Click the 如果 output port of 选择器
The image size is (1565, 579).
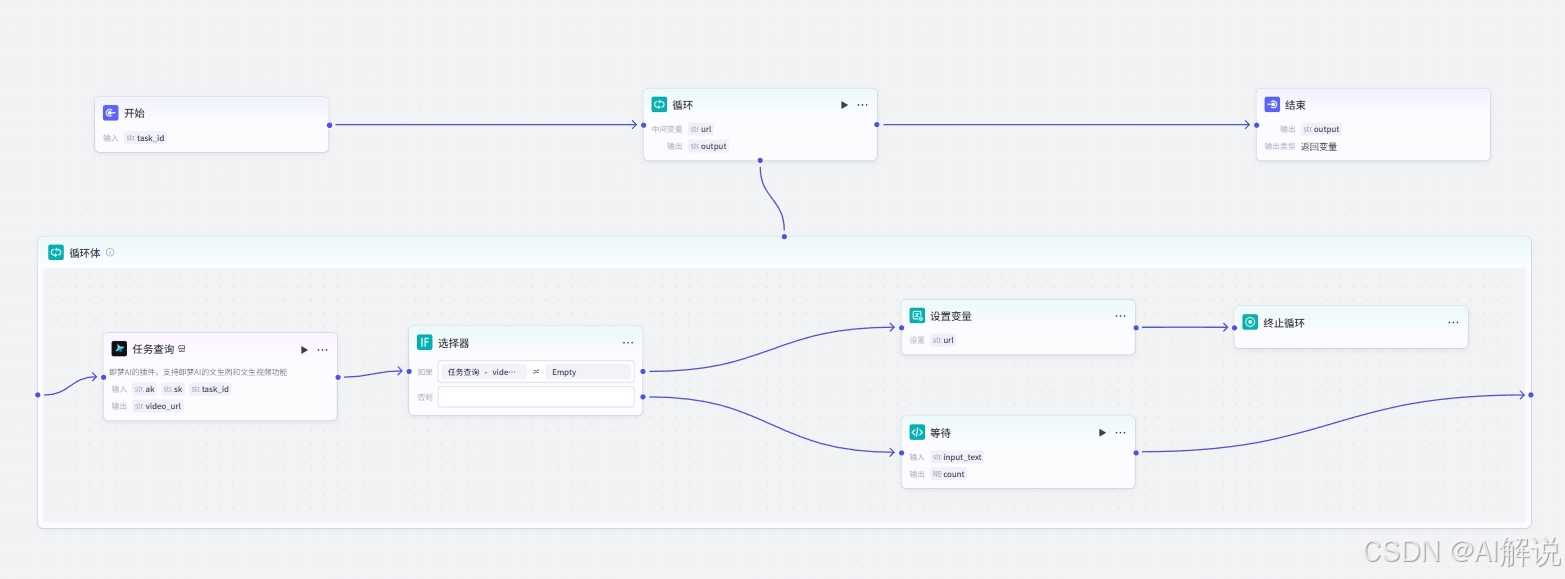pyautogui.click(x=643, y=371)
